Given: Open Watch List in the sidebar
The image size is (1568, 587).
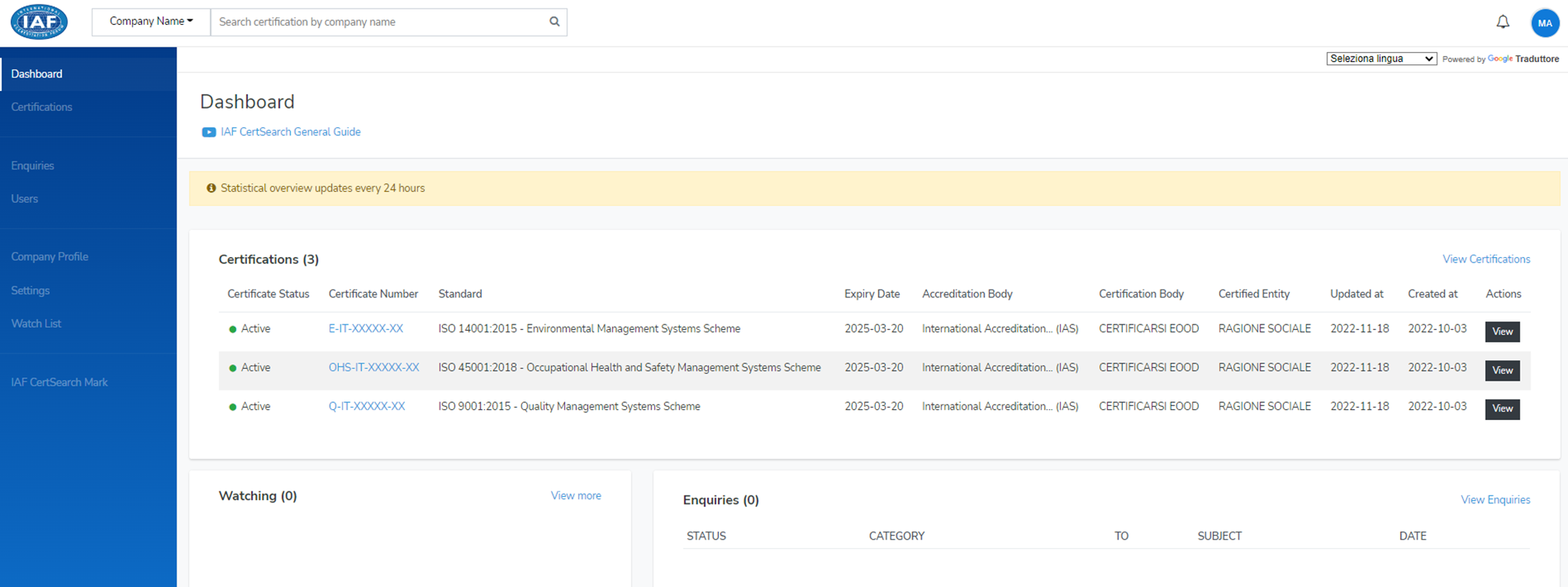Looking at the screenshot, I should coord(37,324).
